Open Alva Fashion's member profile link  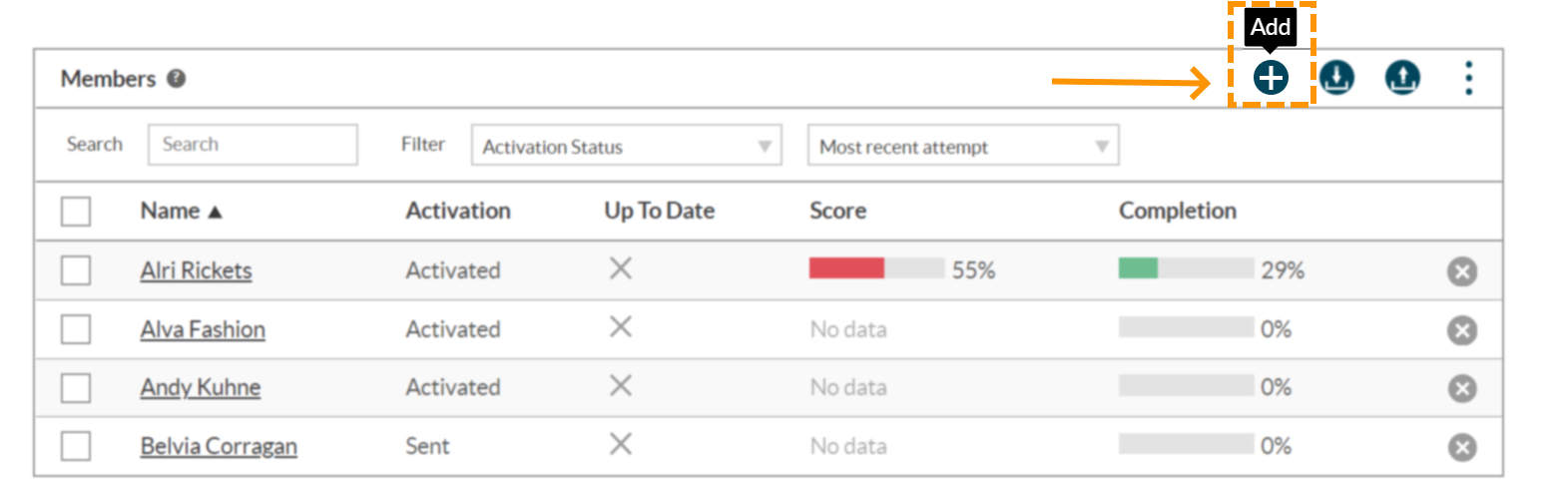[203, 330]
